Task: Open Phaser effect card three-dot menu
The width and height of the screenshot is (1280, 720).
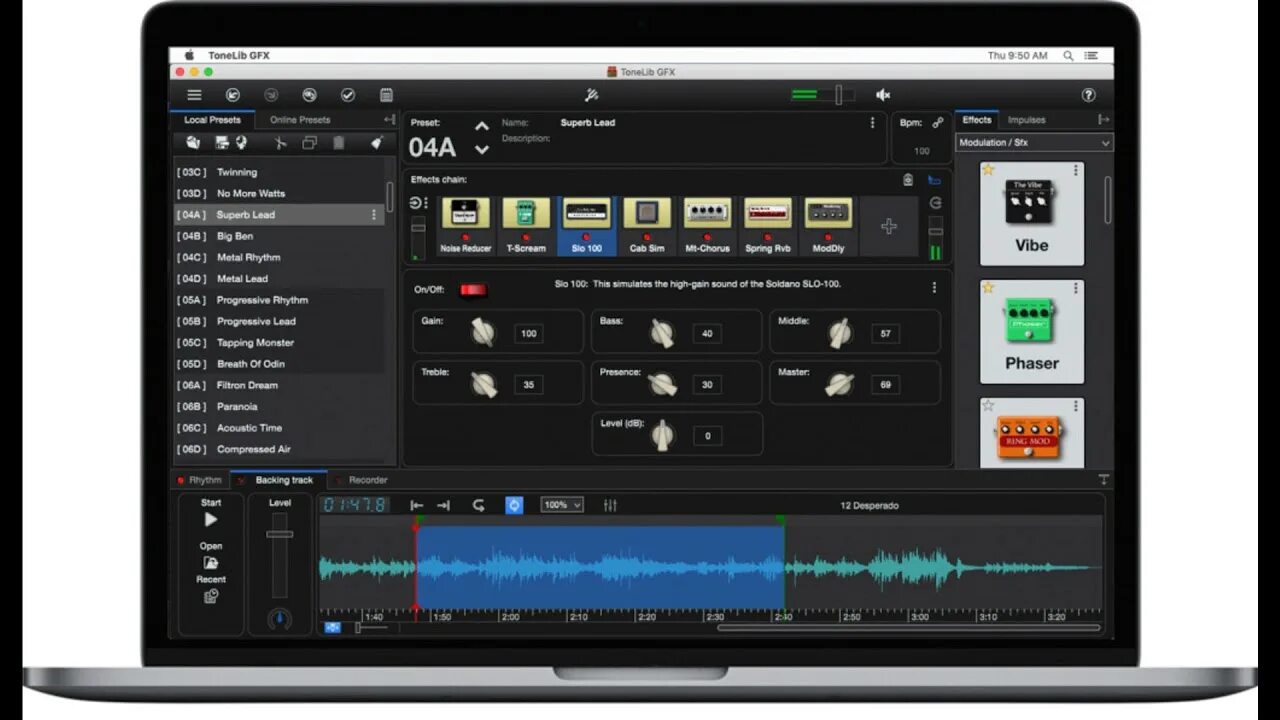Action: click(1075, 288)
